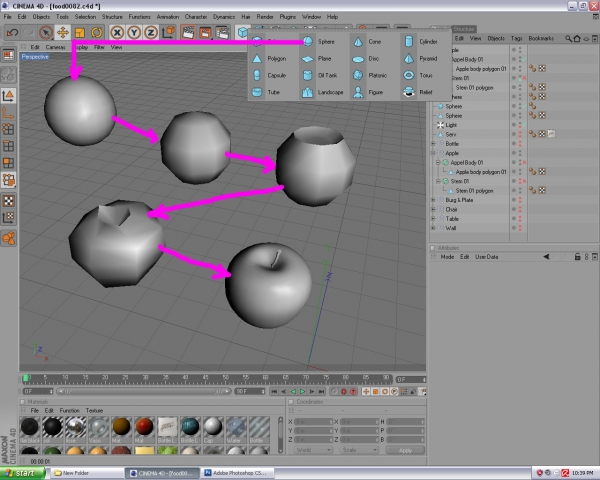Choose Disc from the primitives palette

tap(366, 59)
